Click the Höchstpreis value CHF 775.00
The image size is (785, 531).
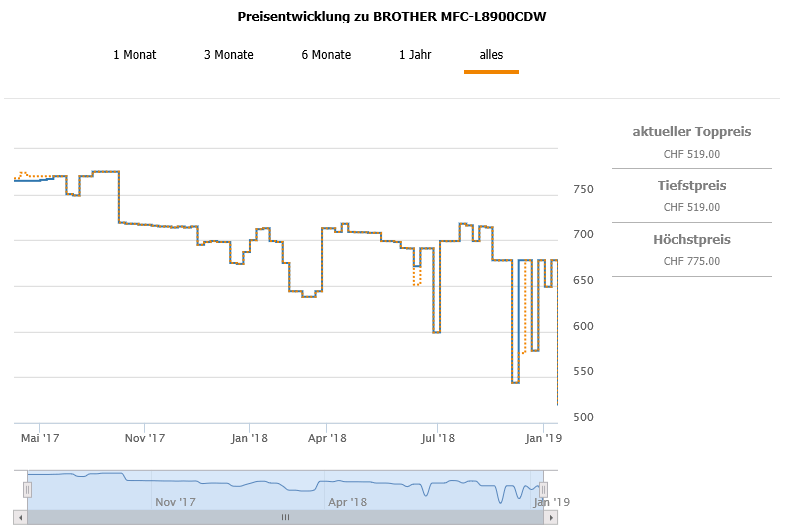coord(692,262)
